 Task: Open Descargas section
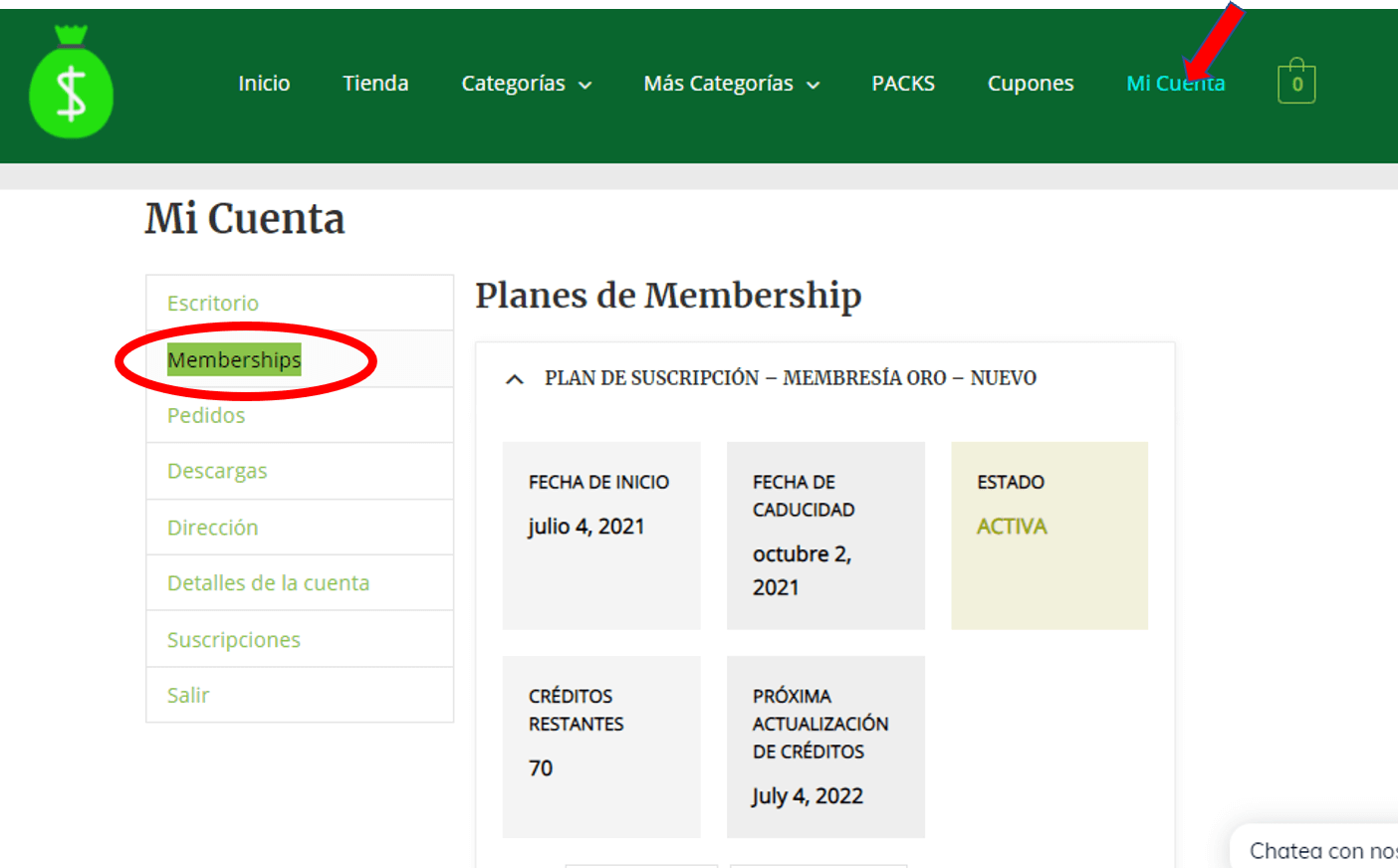[x=217, y=471]
